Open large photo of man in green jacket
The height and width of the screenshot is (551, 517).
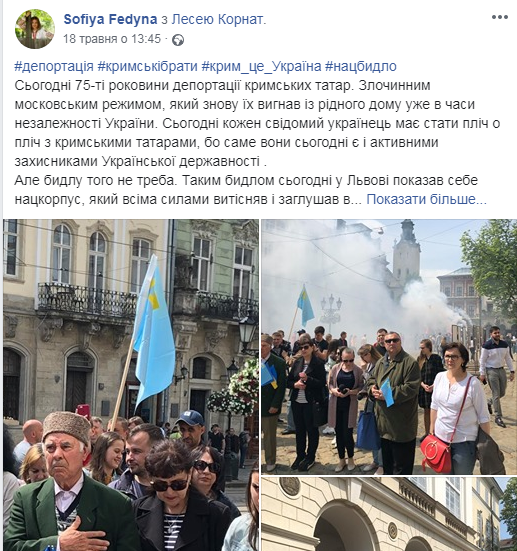[x=131, y=385]
